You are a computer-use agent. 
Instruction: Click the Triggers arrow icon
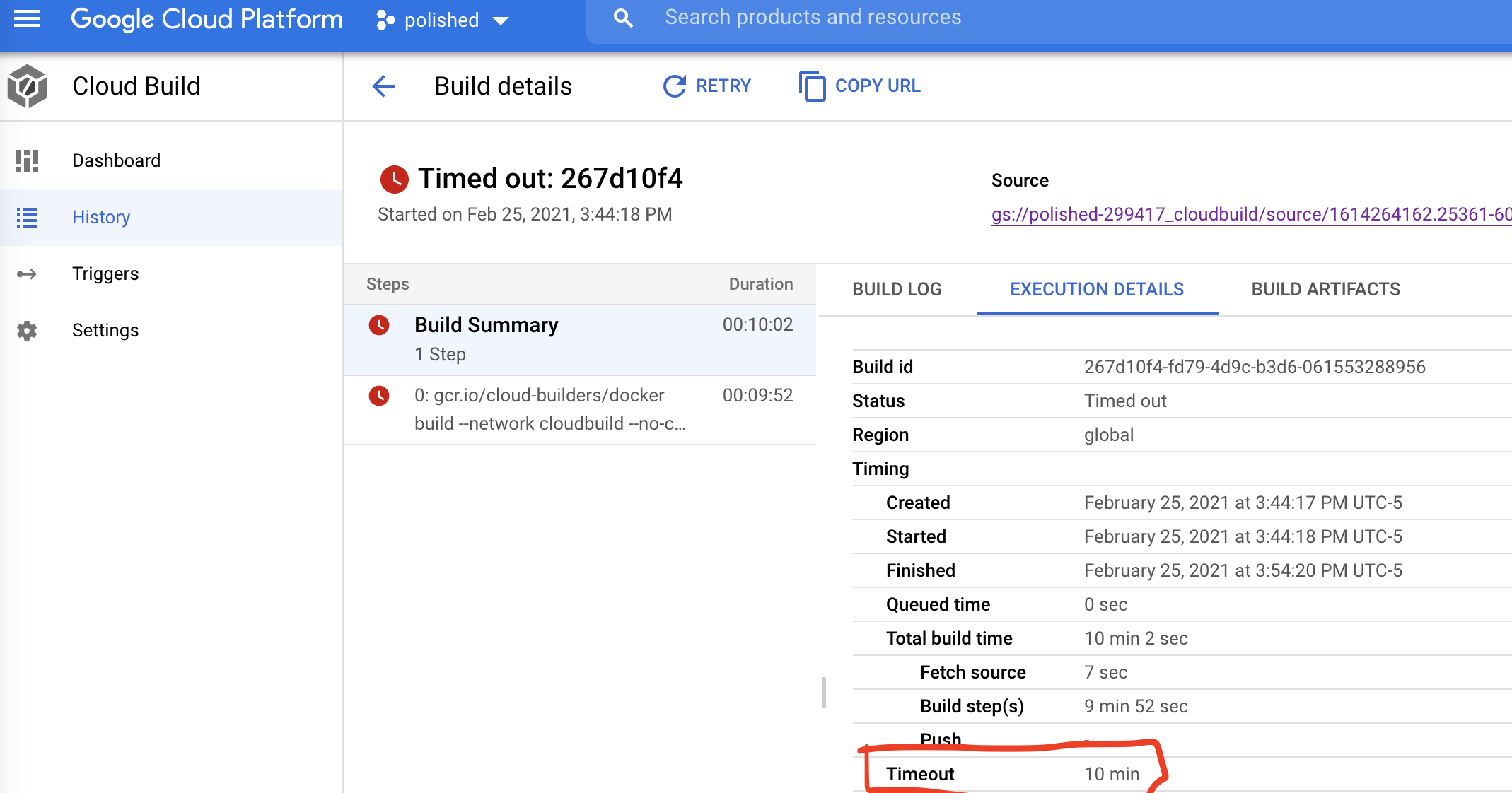[x=27, y=274]
